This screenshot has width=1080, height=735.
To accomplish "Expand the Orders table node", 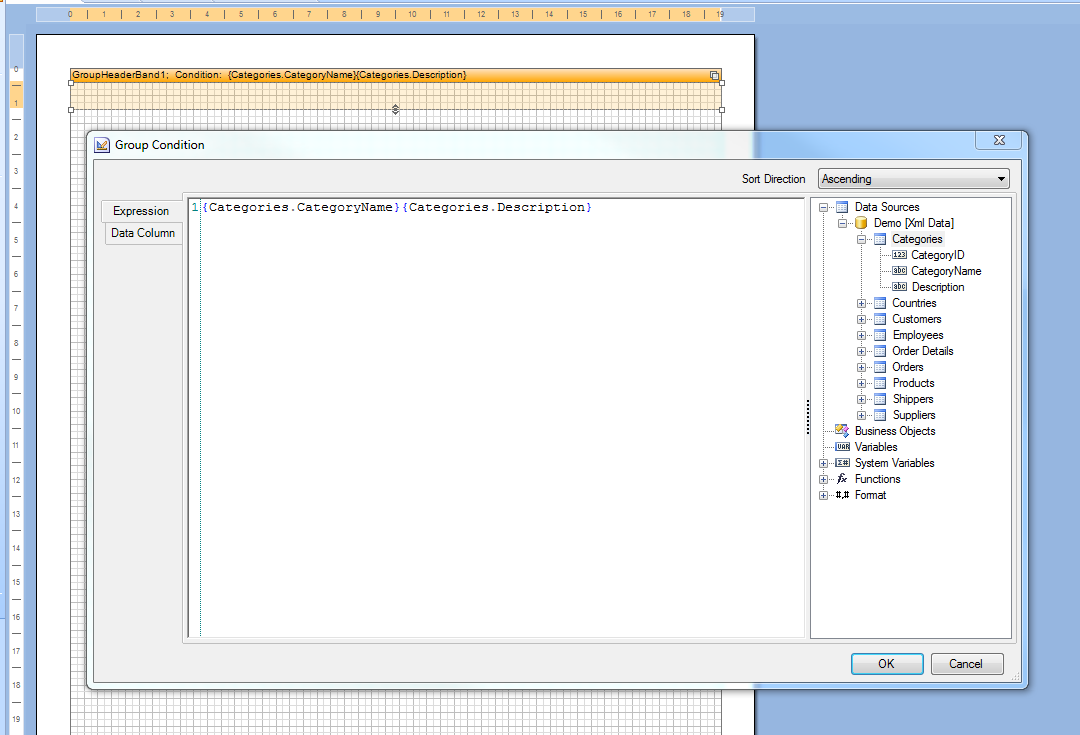I will 861,368.
